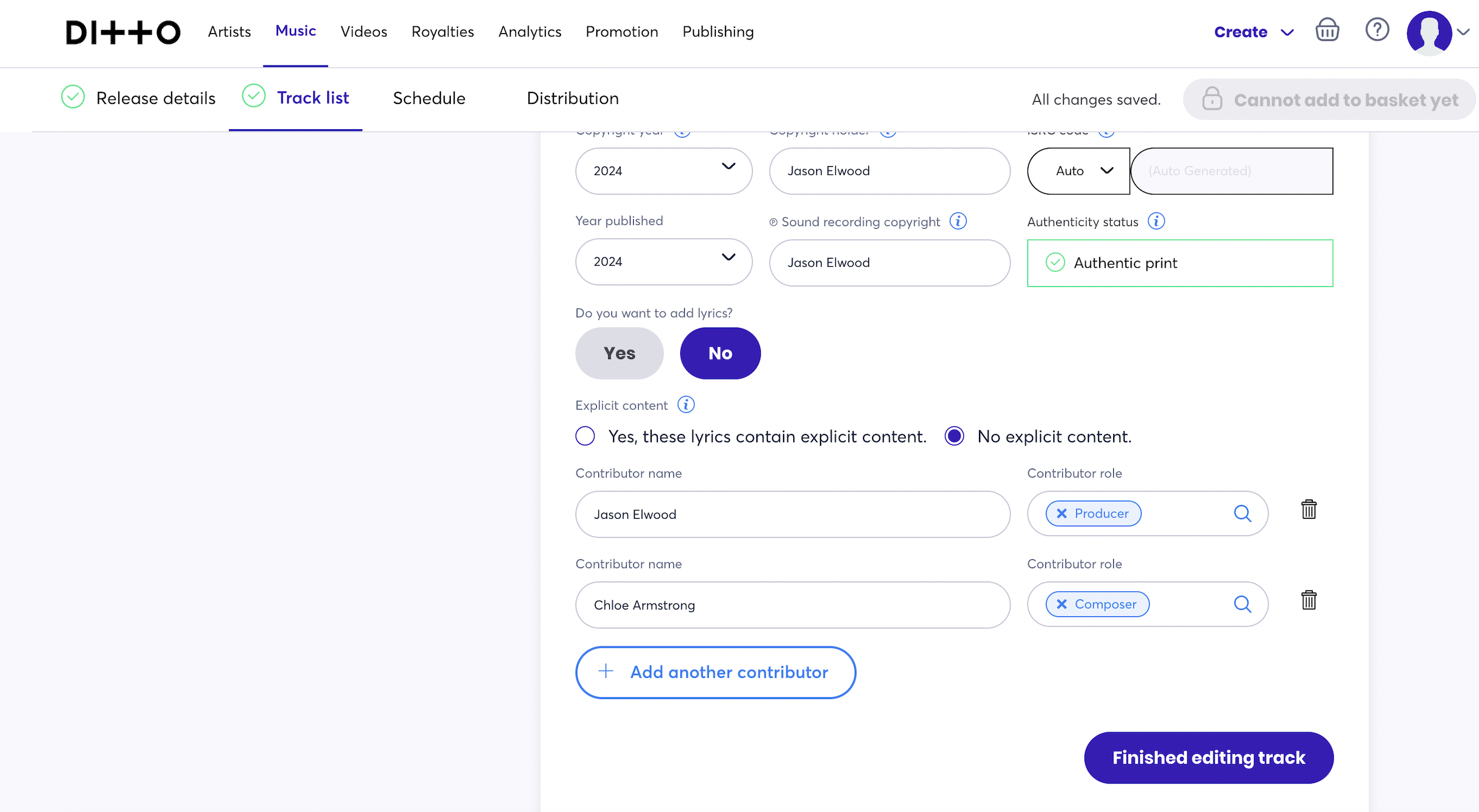Open the Copyright year 2024 dropdown
This screenshot has width=1479, height=812.
(x=664, y=171)
